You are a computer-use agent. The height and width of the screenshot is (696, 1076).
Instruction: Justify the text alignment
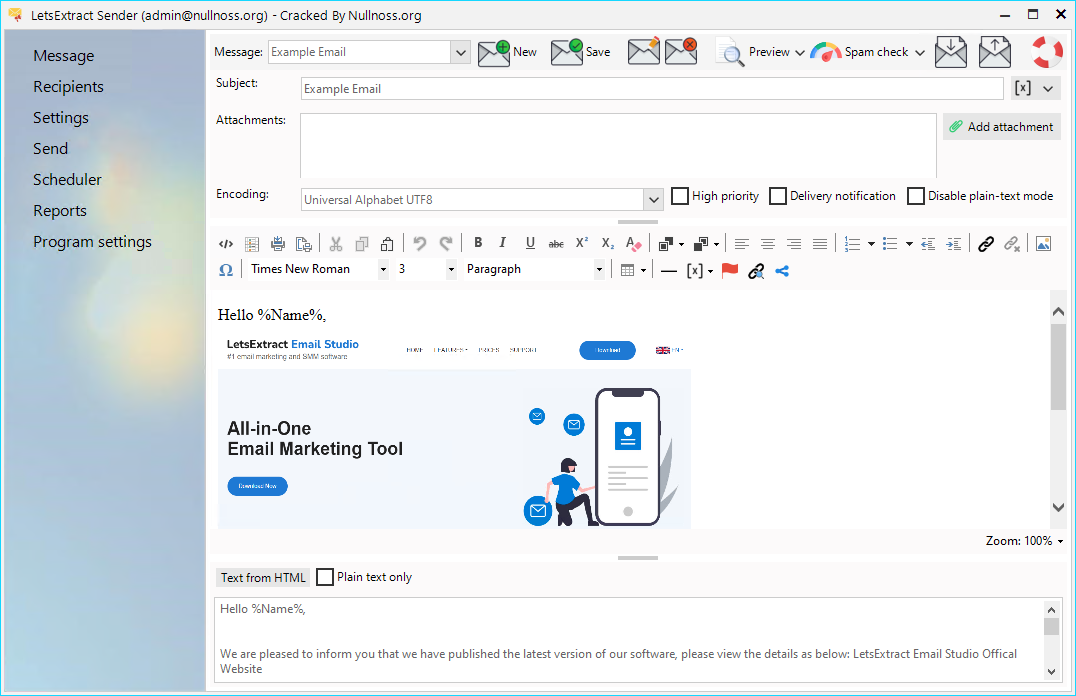coord(820,244)
